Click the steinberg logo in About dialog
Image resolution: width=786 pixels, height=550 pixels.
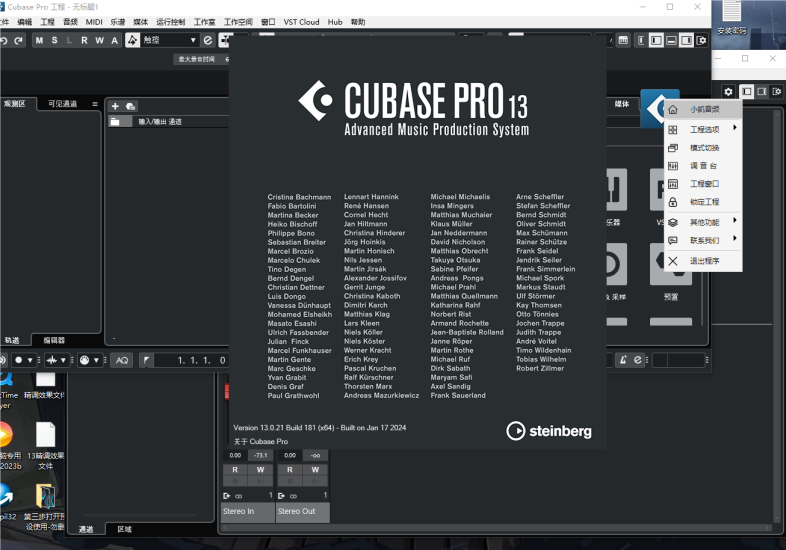[549, 431]
